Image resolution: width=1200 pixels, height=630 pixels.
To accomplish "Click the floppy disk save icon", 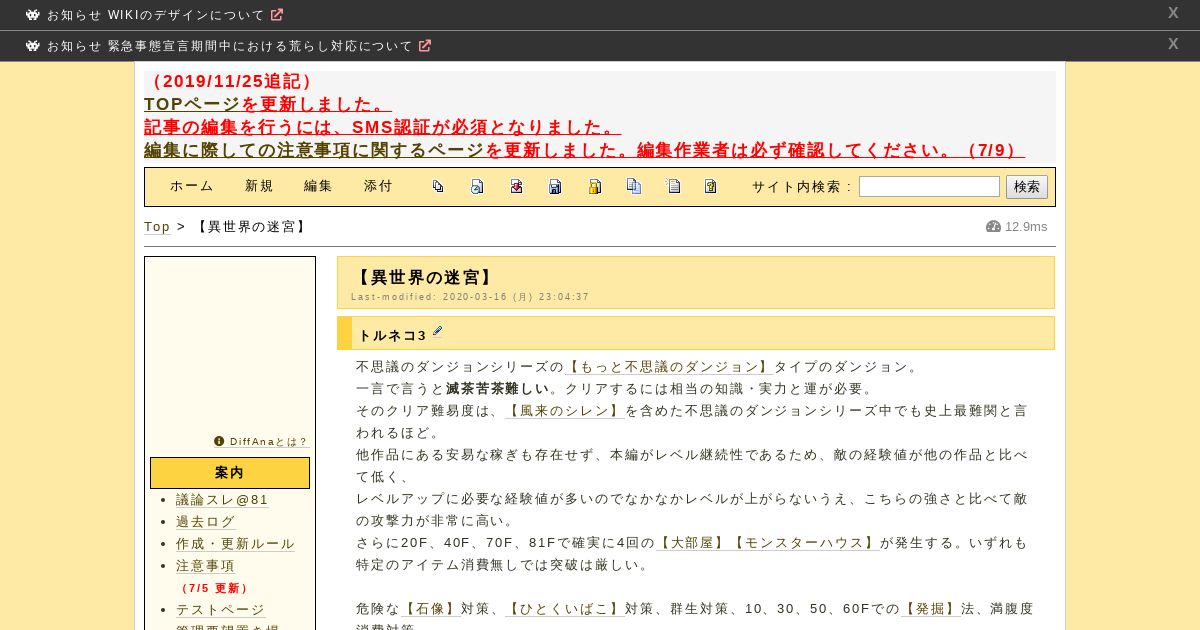I will point(555,186).
